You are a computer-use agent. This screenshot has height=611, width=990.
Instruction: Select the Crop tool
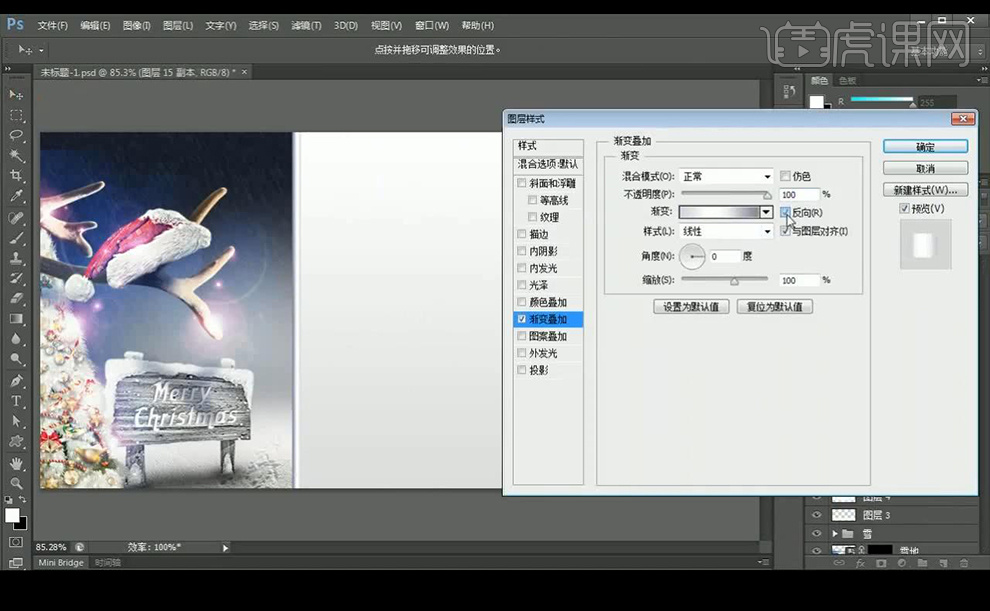pyautogui.click(x=16, y=176)
